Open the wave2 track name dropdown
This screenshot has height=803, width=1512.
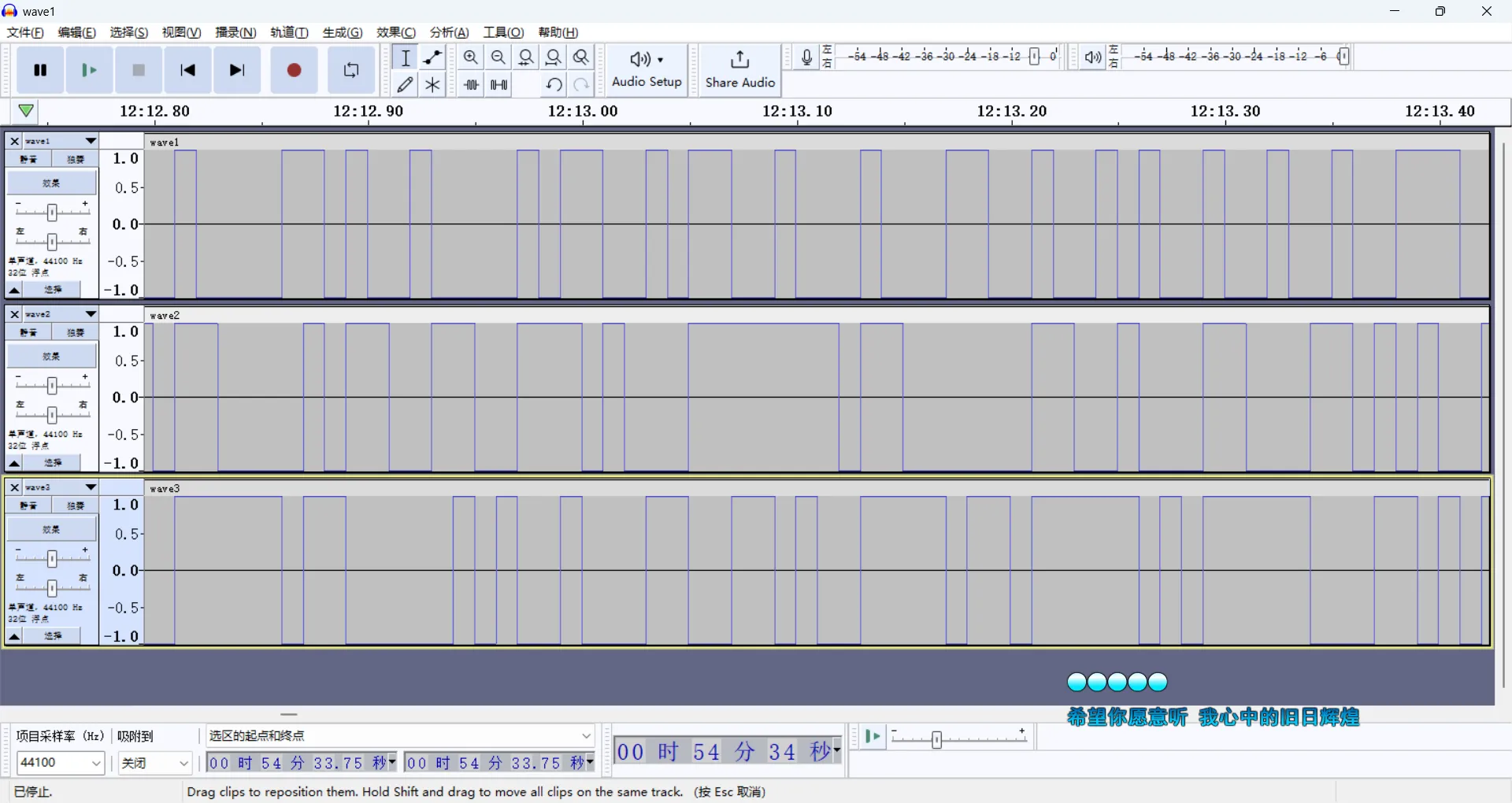coord(61,314)
